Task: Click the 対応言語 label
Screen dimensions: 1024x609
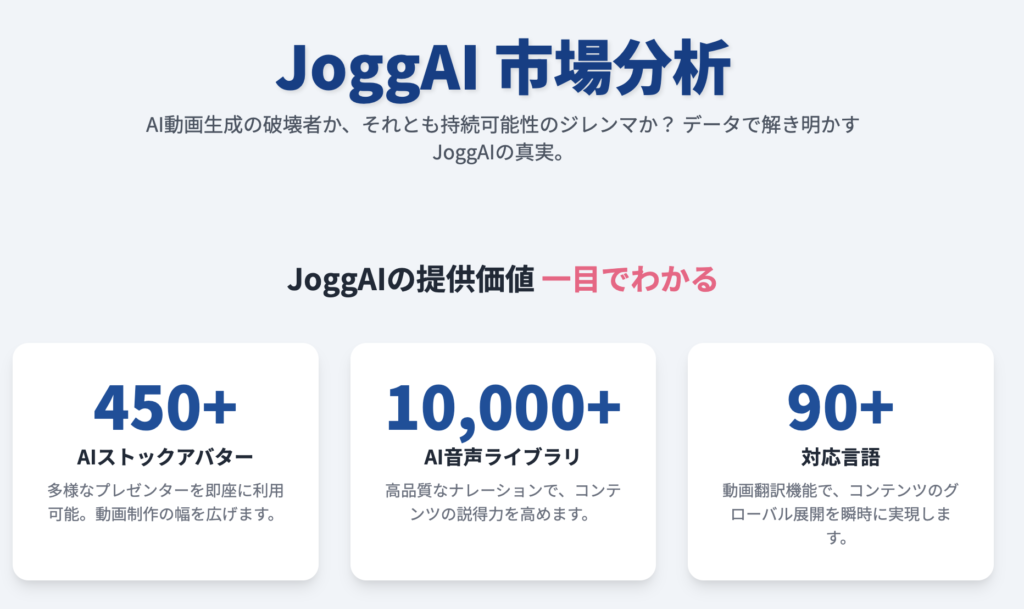Action: tap(840, 457)
